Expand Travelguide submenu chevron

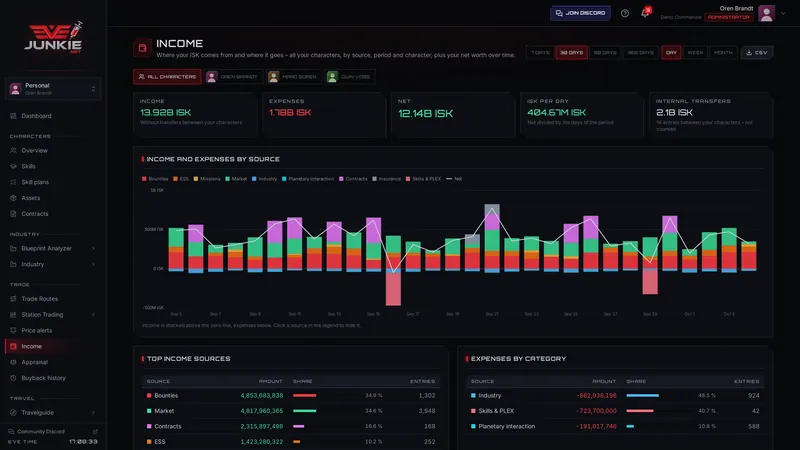point(93,413)
